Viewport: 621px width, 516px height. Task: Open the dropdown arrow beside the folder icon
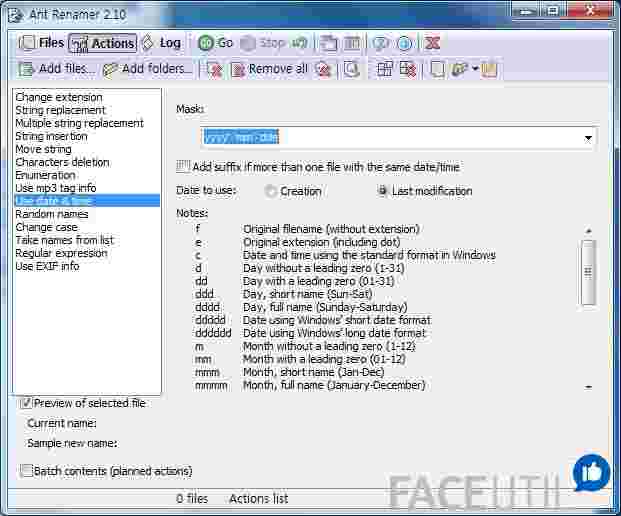click(475, 69)
